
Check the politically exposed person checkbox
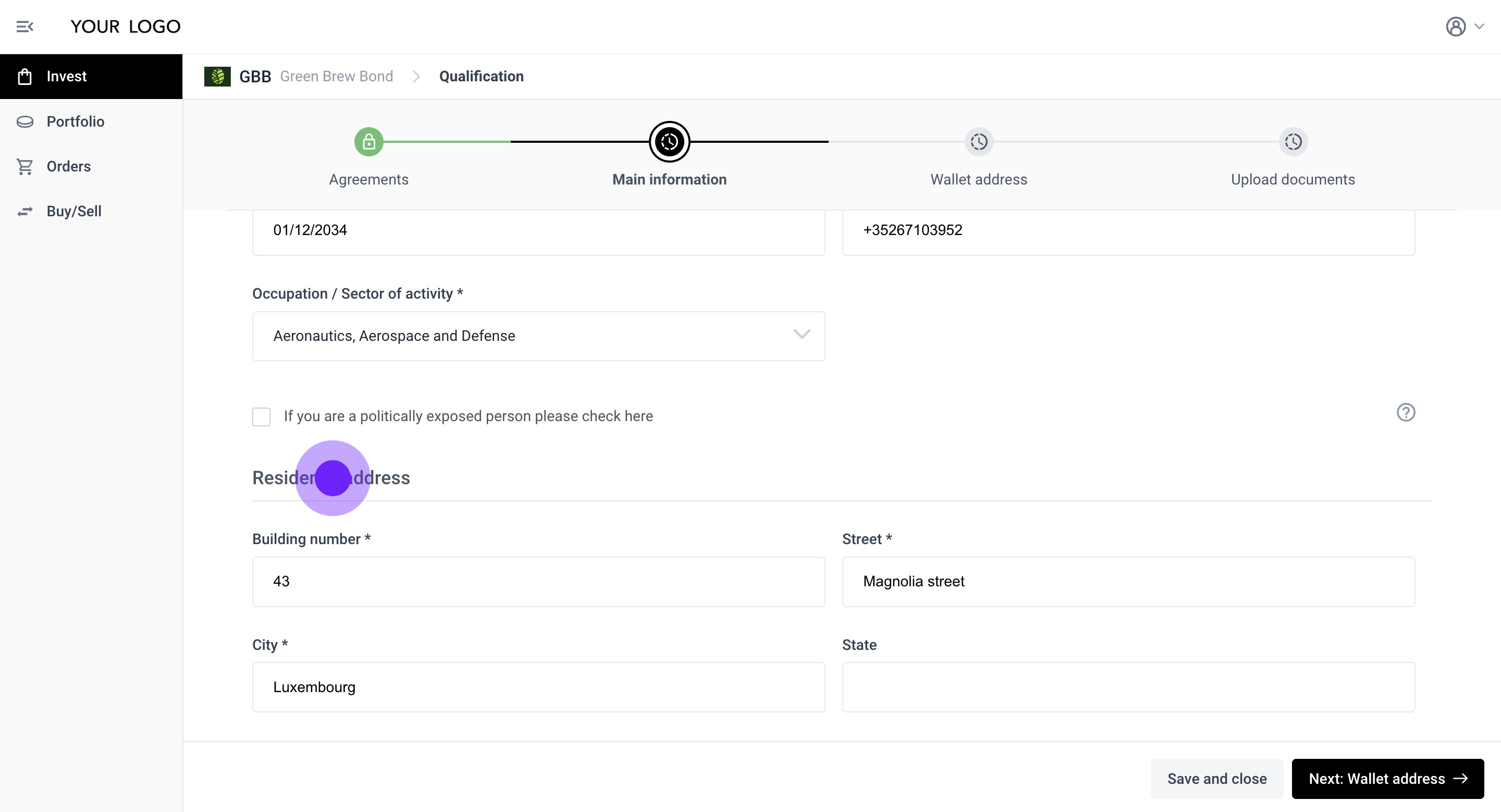tap(261, 416)
